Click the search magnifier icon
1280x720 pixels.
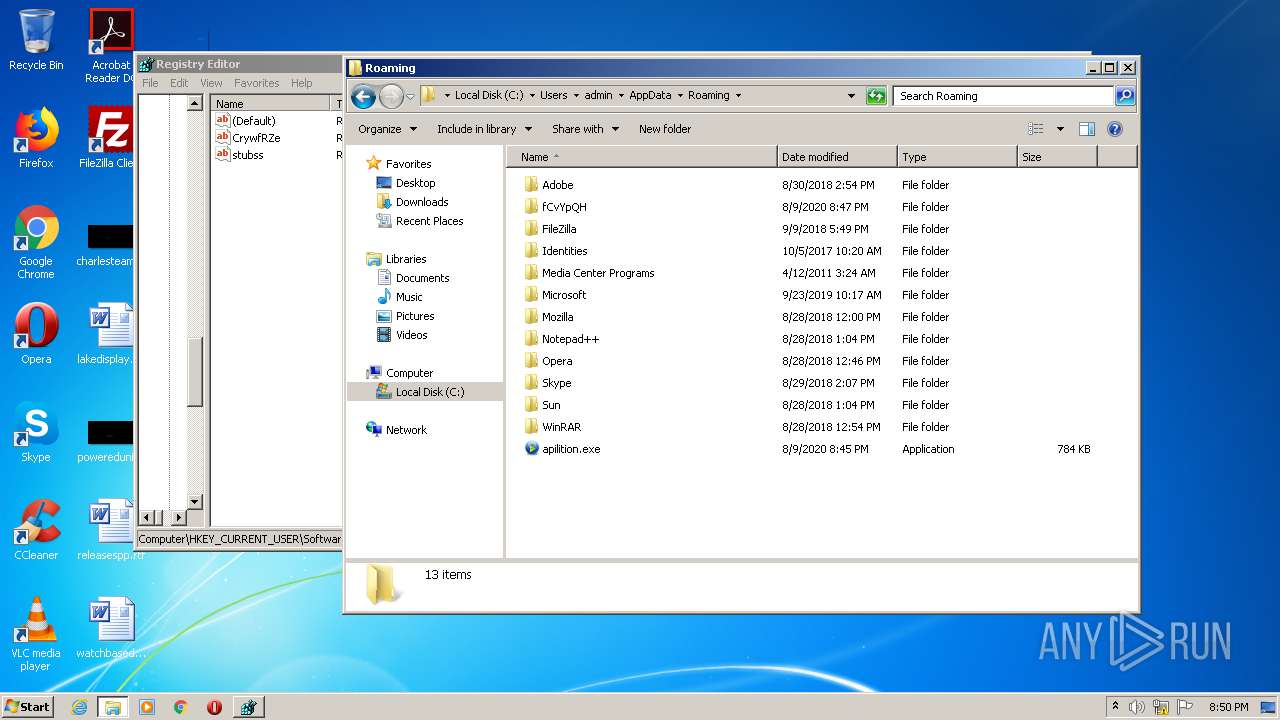click(1125, 96)
